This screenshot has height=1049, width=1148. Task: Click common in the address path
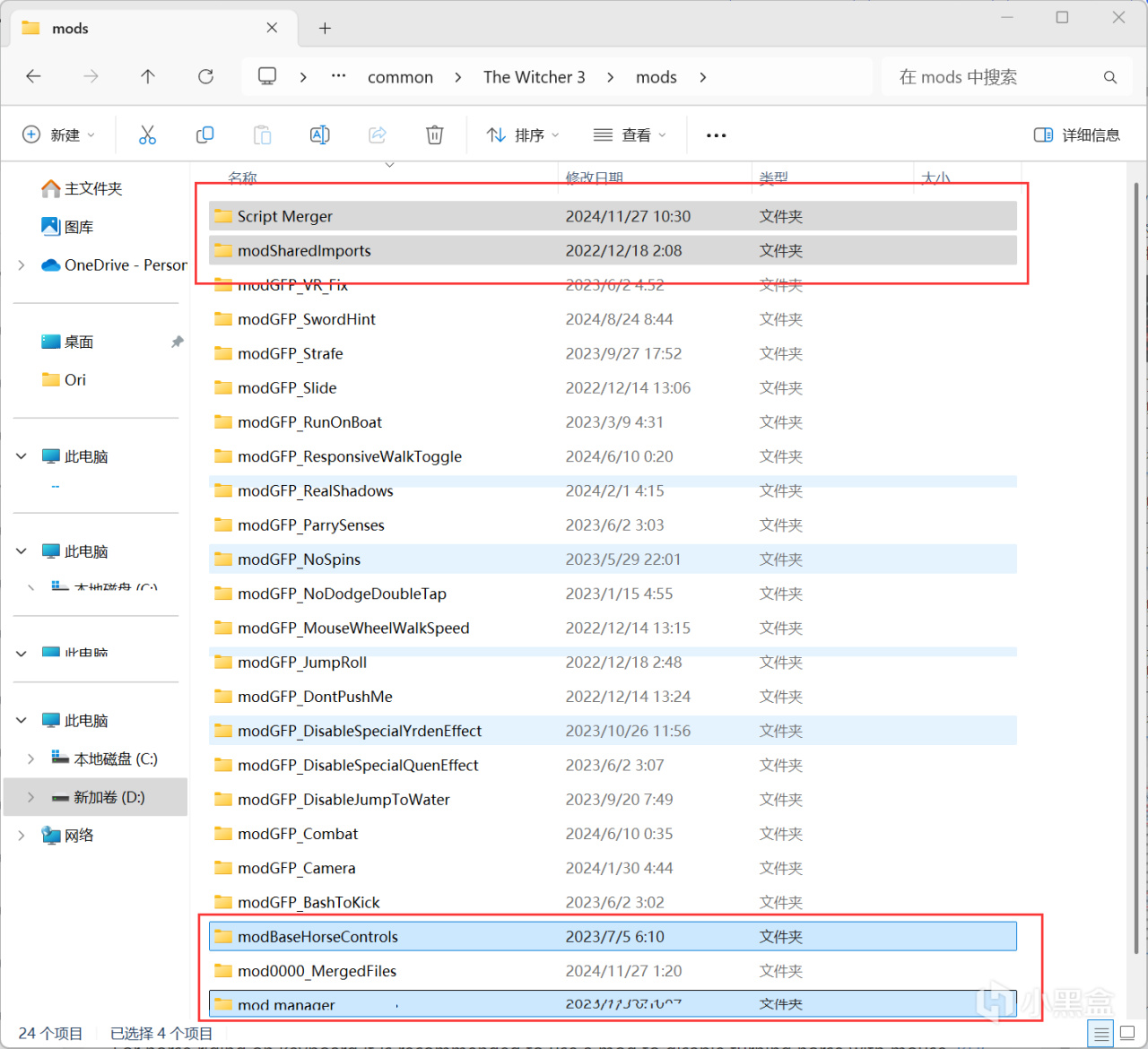point(400,77)
